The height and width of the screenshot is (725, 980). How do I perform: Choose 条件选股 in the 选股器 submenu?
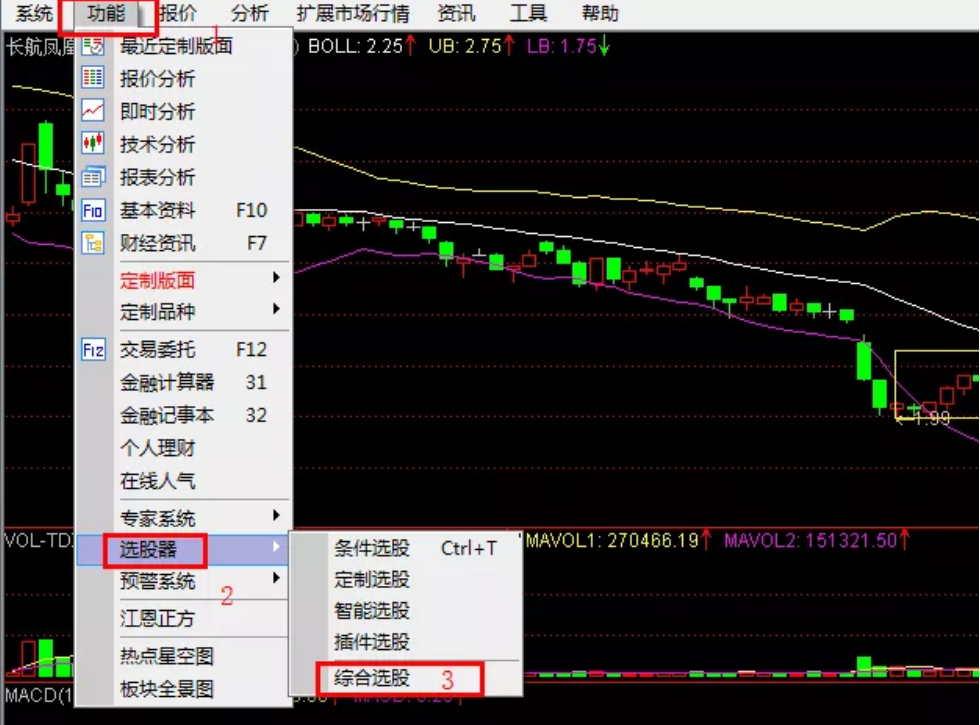click(x=372, y=548)
